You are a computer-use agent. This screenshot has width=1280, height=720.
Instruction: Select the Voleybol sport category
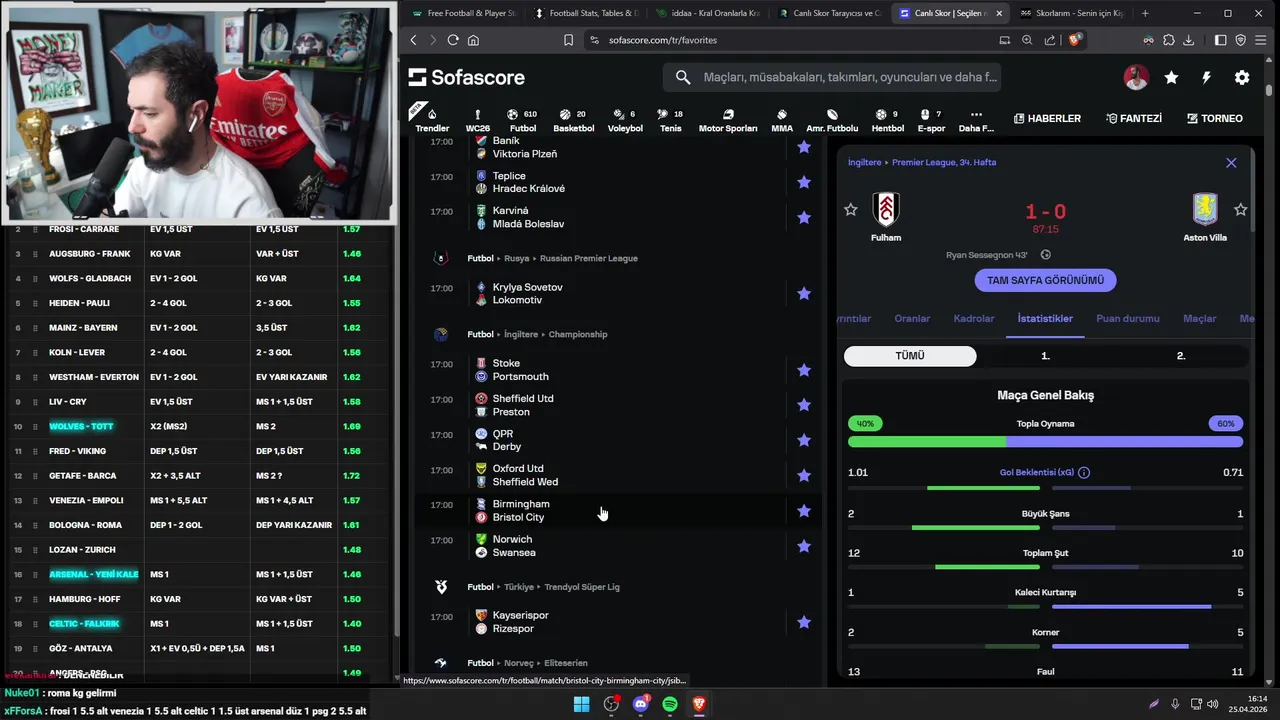[625, 120]
